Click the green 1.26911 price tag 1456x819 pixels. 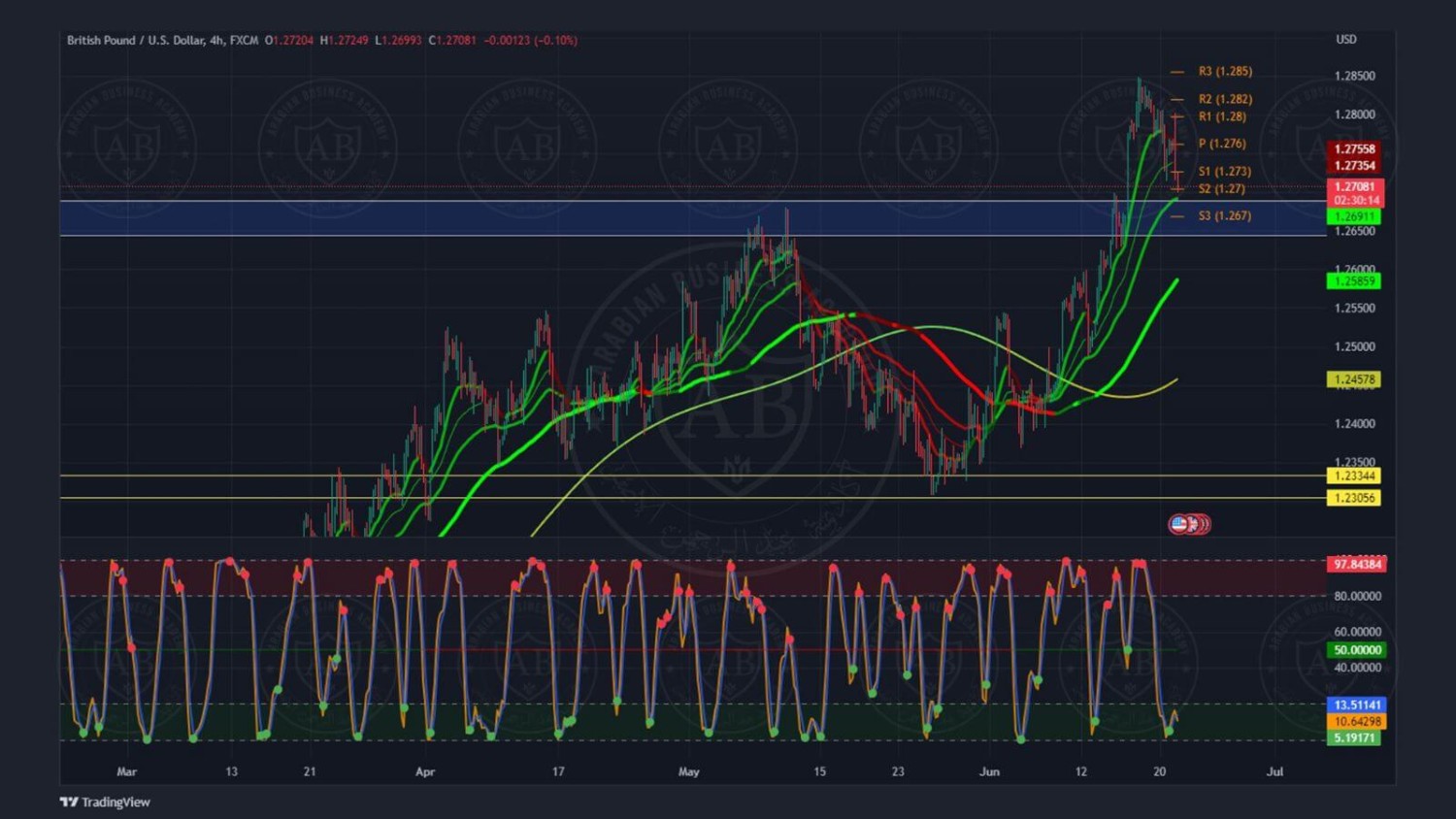click(x=1354, y=217)
